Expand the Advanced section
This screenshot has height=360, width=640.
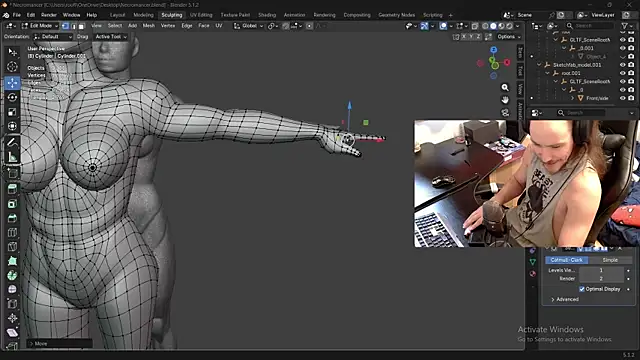565,299
